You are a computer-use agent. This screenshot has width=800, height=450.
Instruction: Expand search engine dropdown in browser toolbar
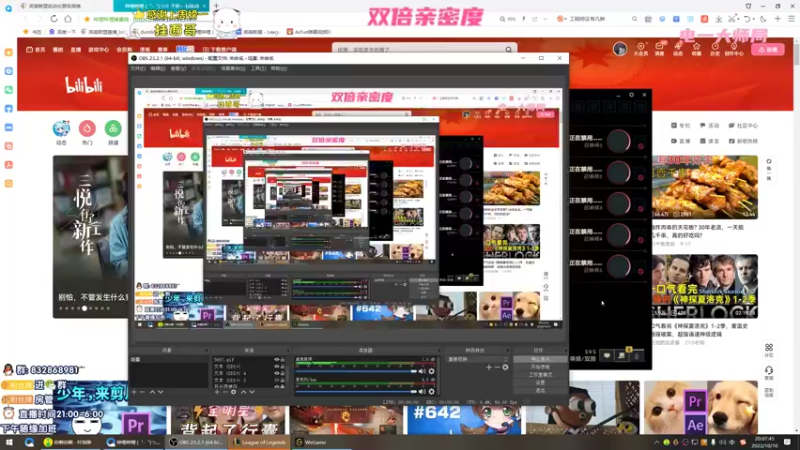tap(565, 19)
